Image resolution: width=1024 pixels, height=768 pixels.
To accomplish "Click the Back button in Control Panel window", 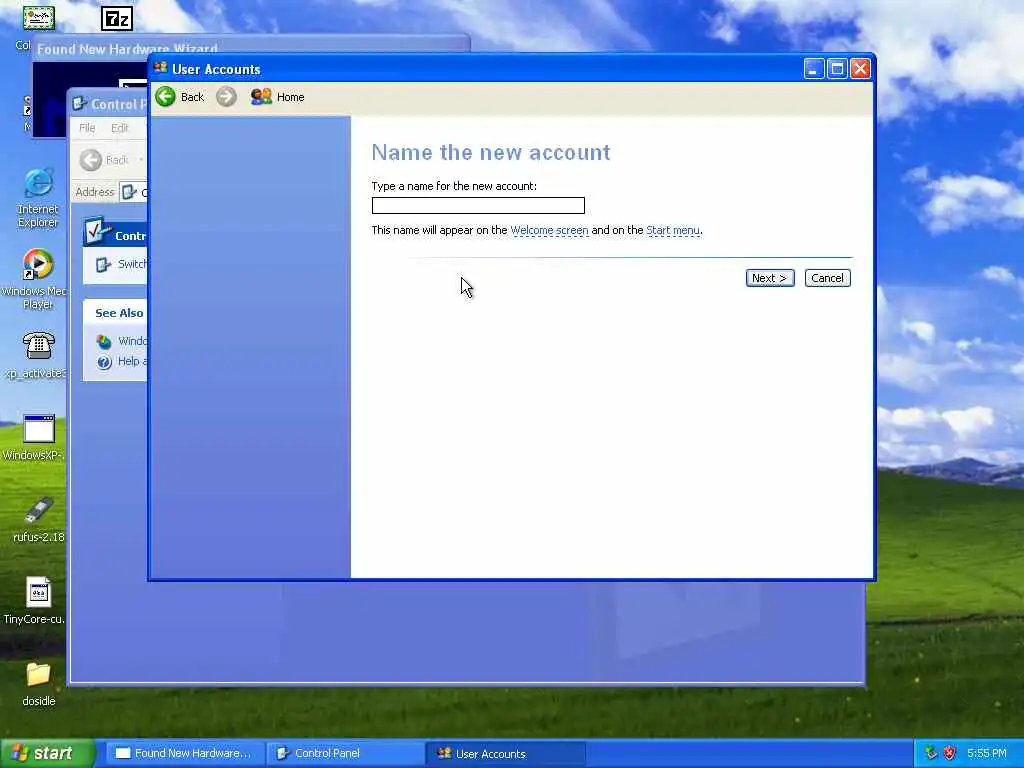I will 104,160.
